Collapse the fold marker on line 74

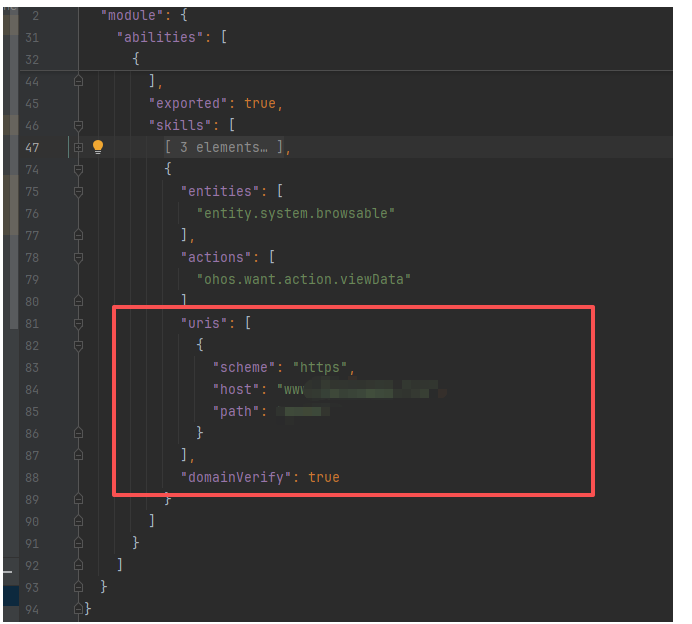(x=79, y=169)
